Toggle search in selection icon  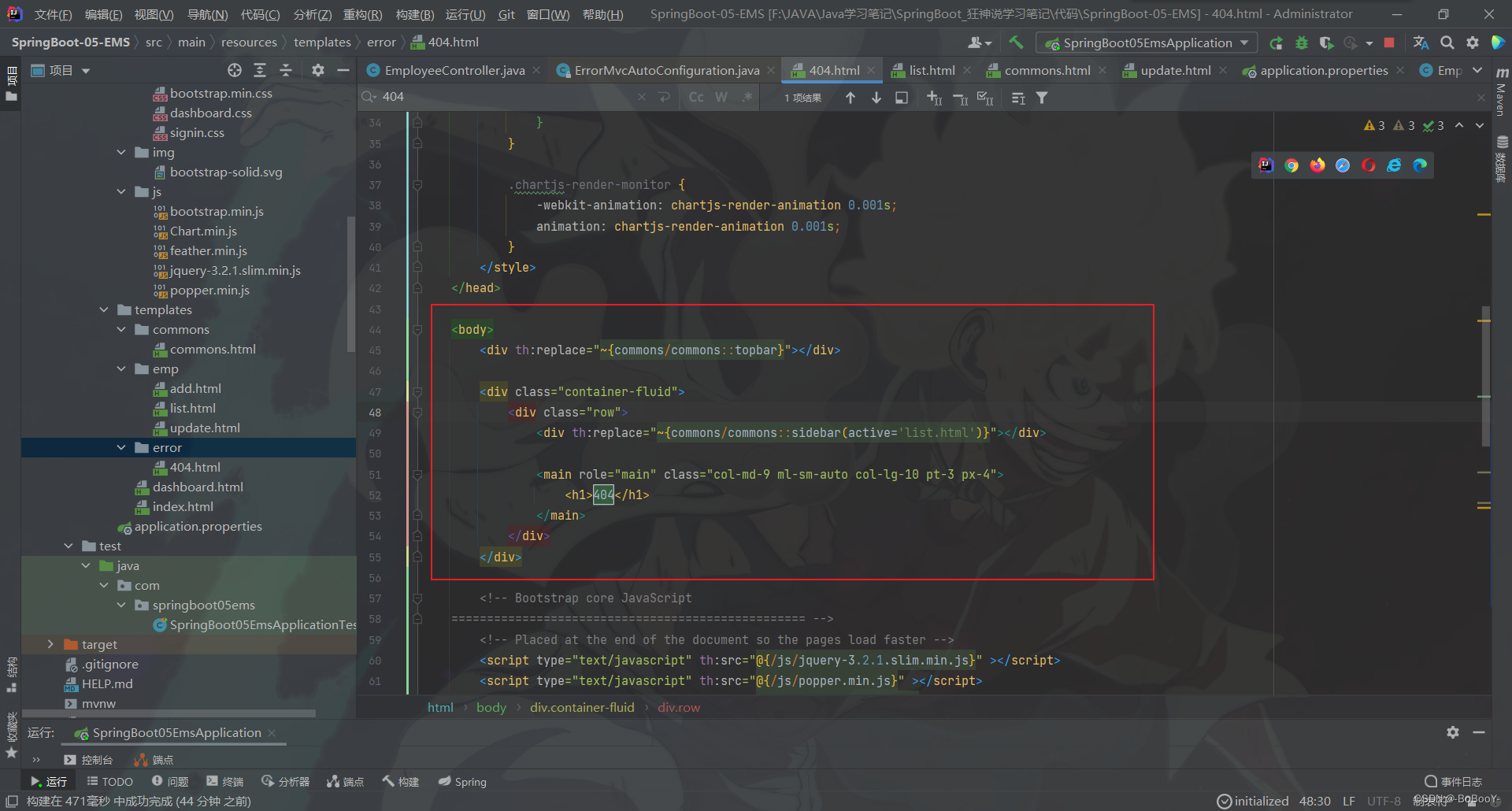(902, 98)
